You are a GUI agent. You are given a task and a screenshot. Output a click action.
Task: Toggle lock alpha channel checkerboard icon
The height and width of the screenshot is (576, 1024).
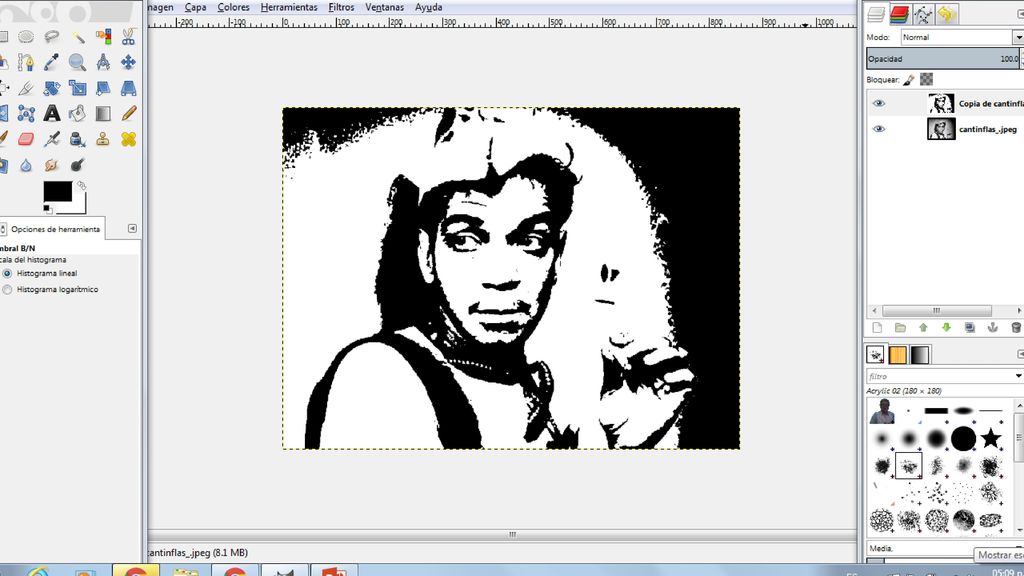coord(926,80)
